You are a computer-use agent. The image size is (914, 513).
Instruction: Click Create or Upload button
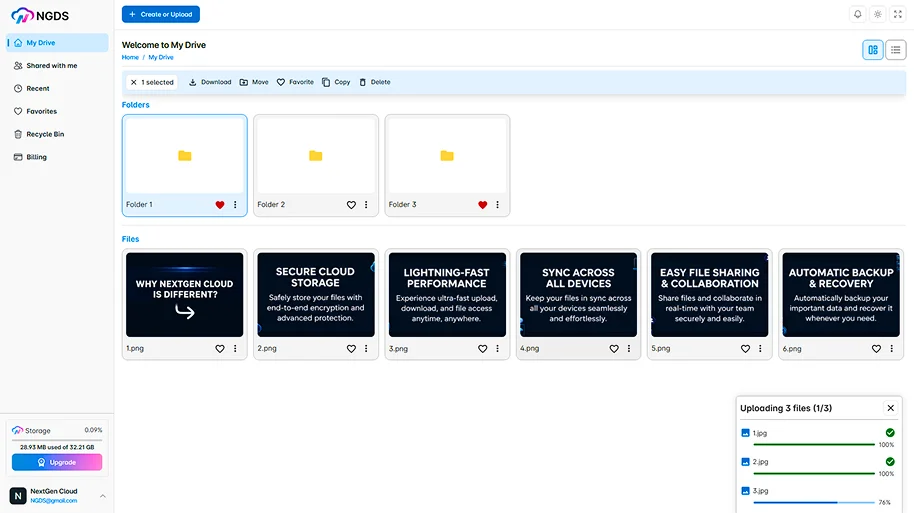pos(161,15)
